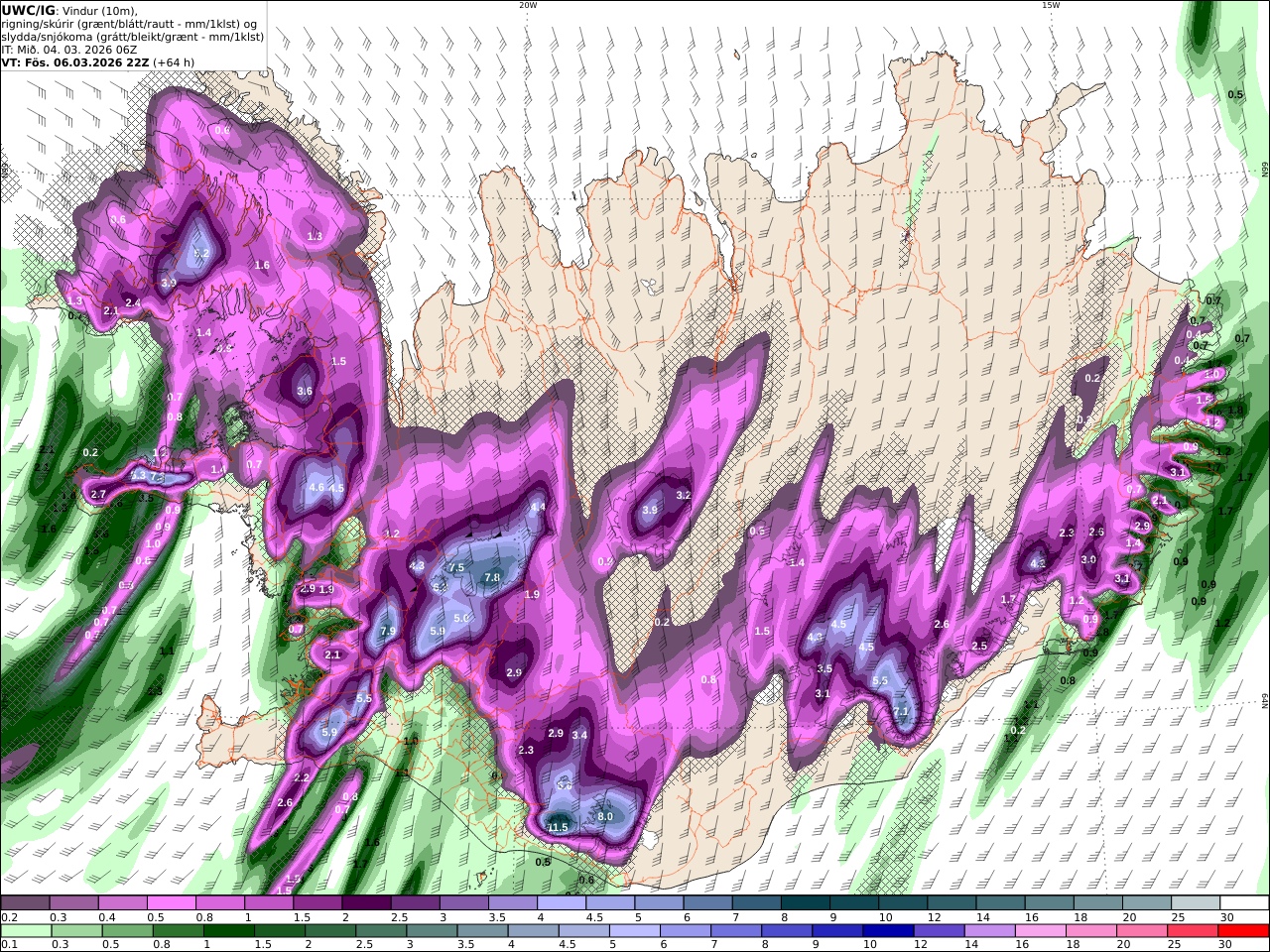Pick the dark green 1–1.5 swatch on lower scale
This screenshot has height=952, width=1270.
pyautogui.click(x=228, y=930)
